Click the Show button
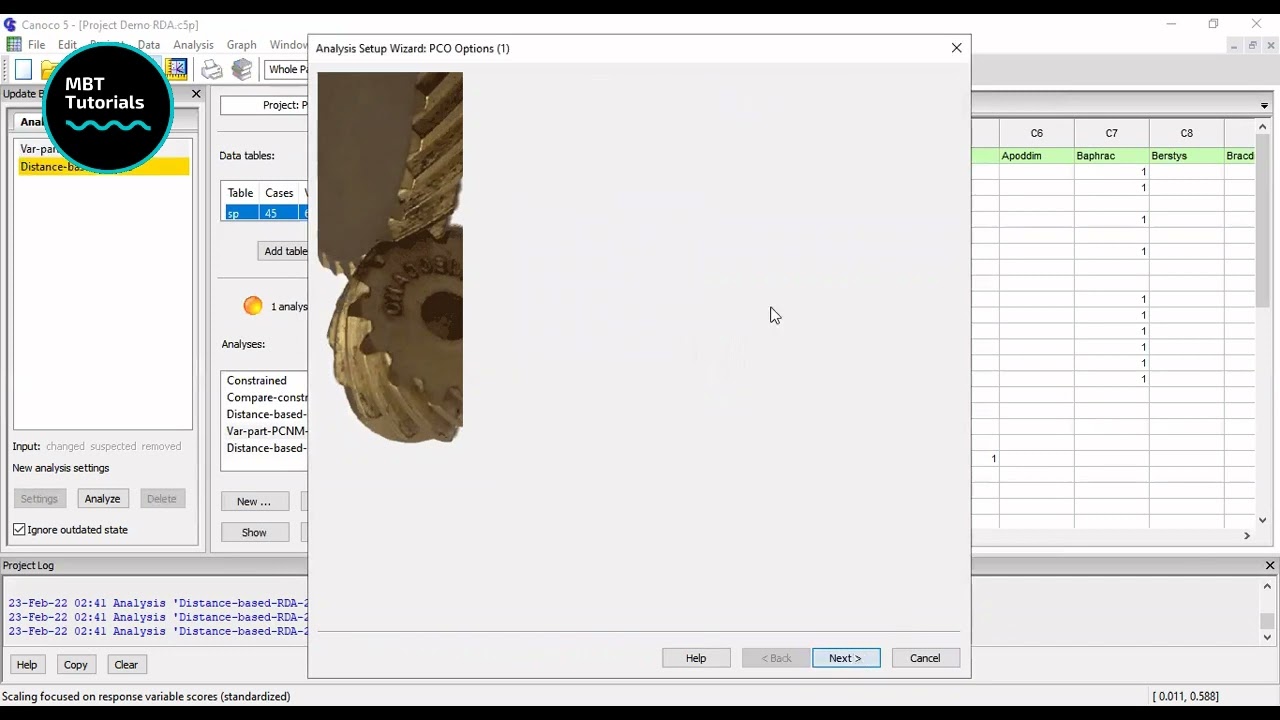Viewport: 1280px width, 720px height. coord(254,533)
